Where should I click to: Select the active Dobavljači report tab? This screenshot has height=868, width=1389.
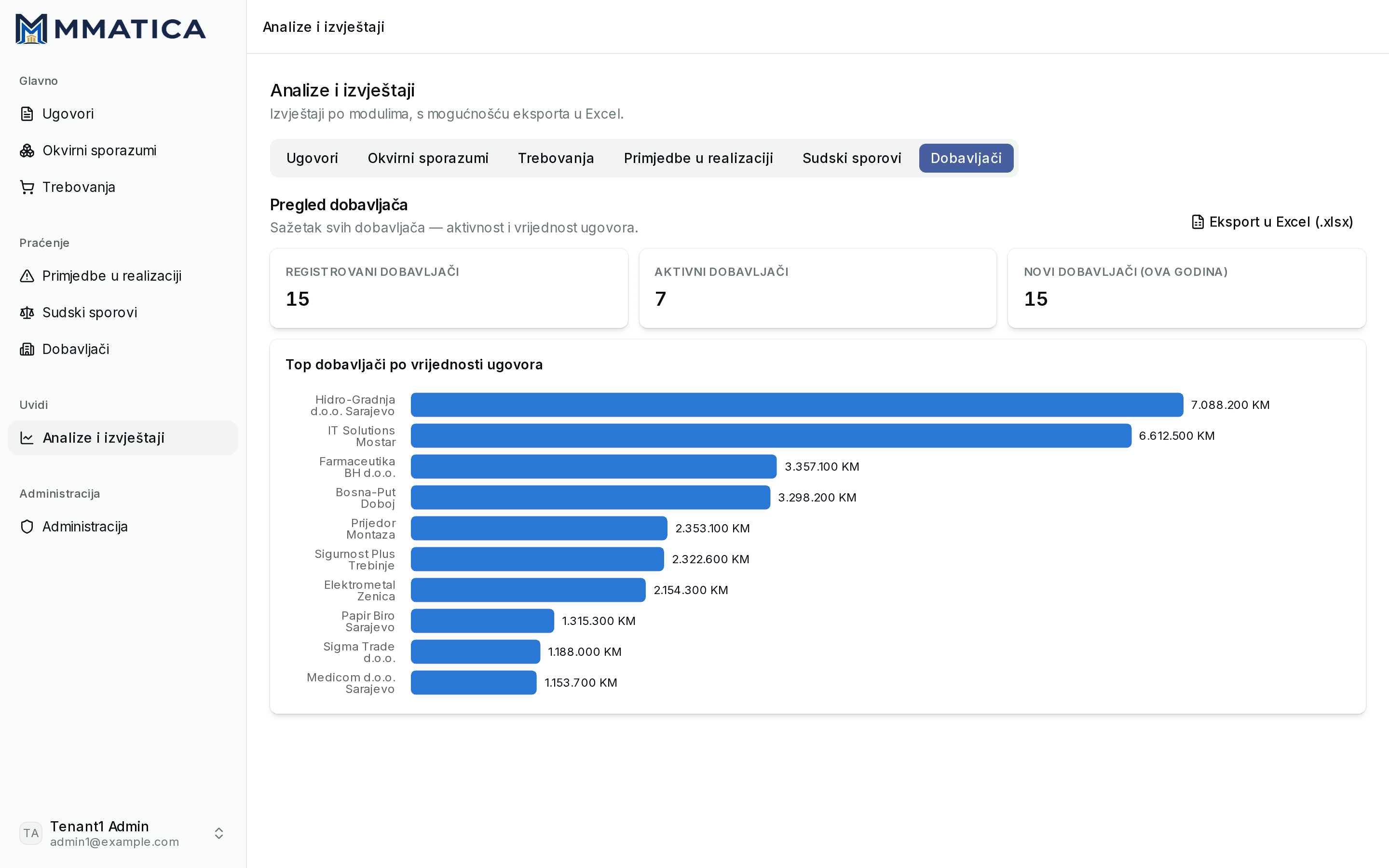tap(966, 158)
